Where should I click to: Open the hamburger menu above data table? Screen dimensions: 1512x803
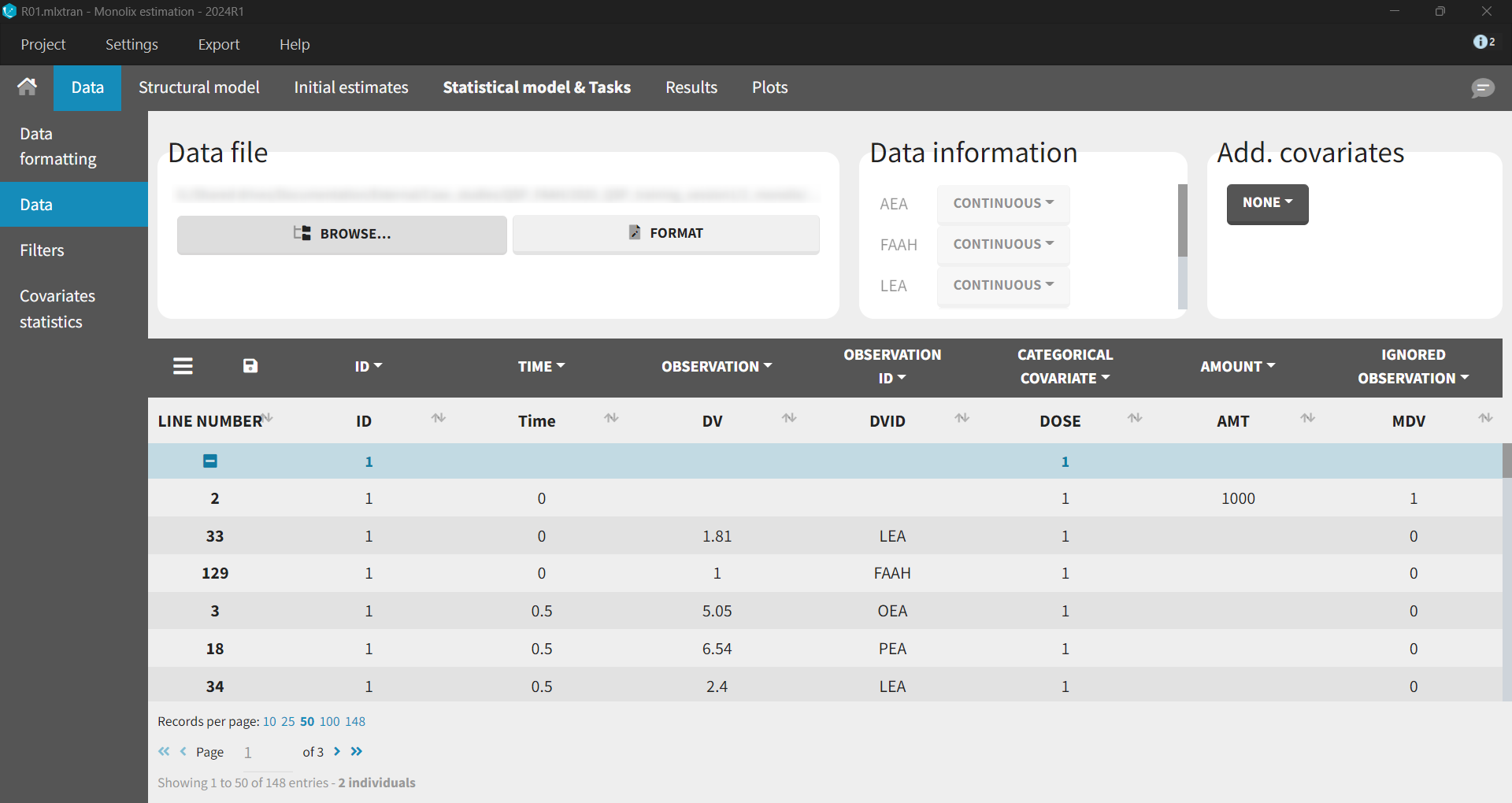tap(183, 366)
